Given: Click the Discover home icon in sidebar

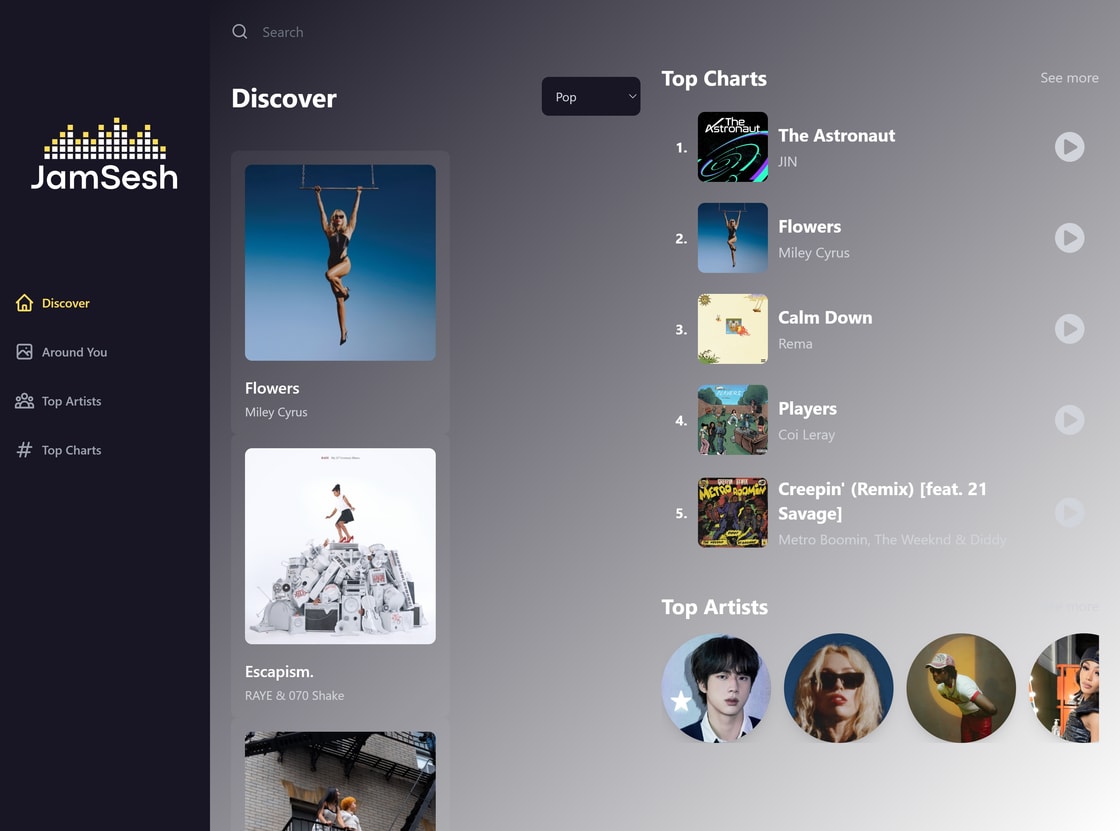Looking at the screenshot, I should point(24,303).
